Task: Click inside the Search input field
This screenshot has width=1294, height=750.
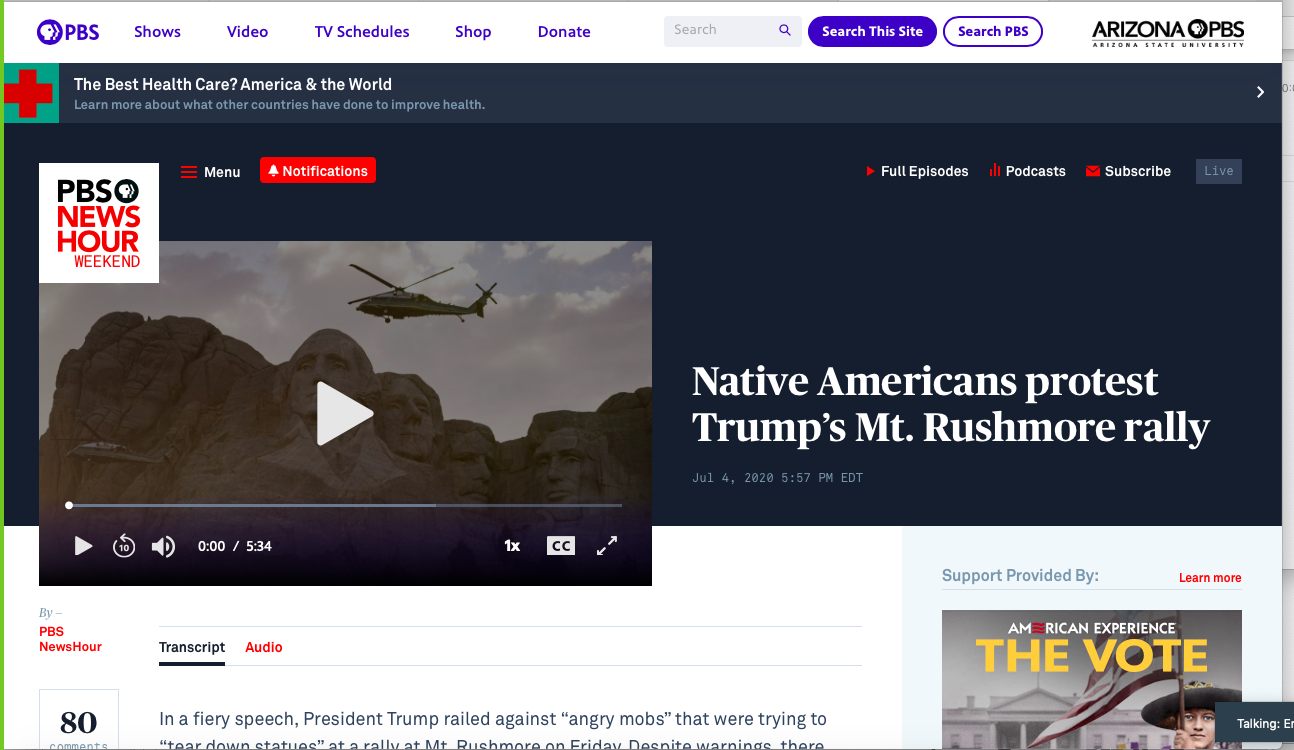Action: pos(720,31)
